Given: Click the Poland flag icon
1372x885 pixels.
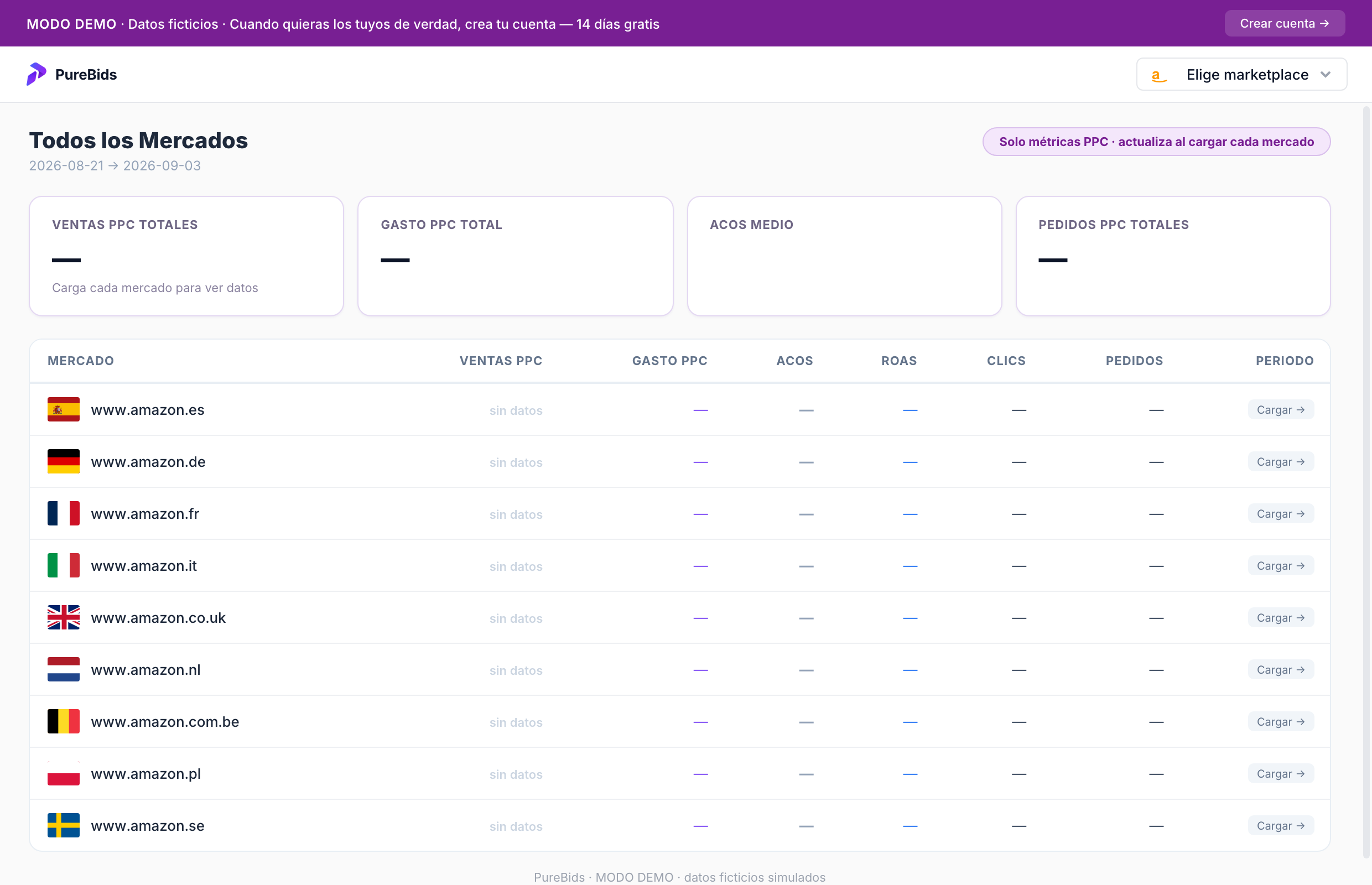Looking at the screenshot, I should tap(63, 773).
